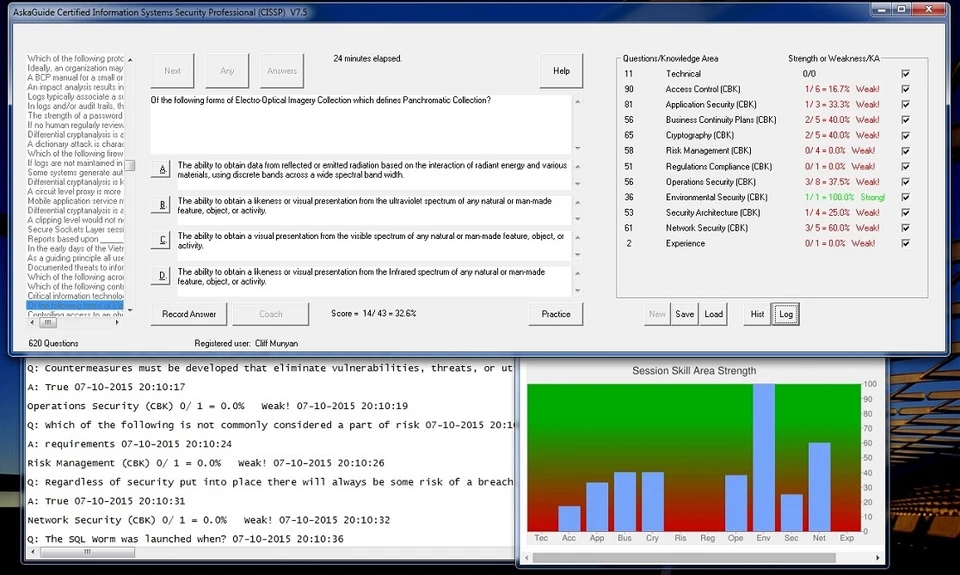Viewport: 960px width, 575px height.
Task: Choose answer A button
Action: tap(161, 170)
